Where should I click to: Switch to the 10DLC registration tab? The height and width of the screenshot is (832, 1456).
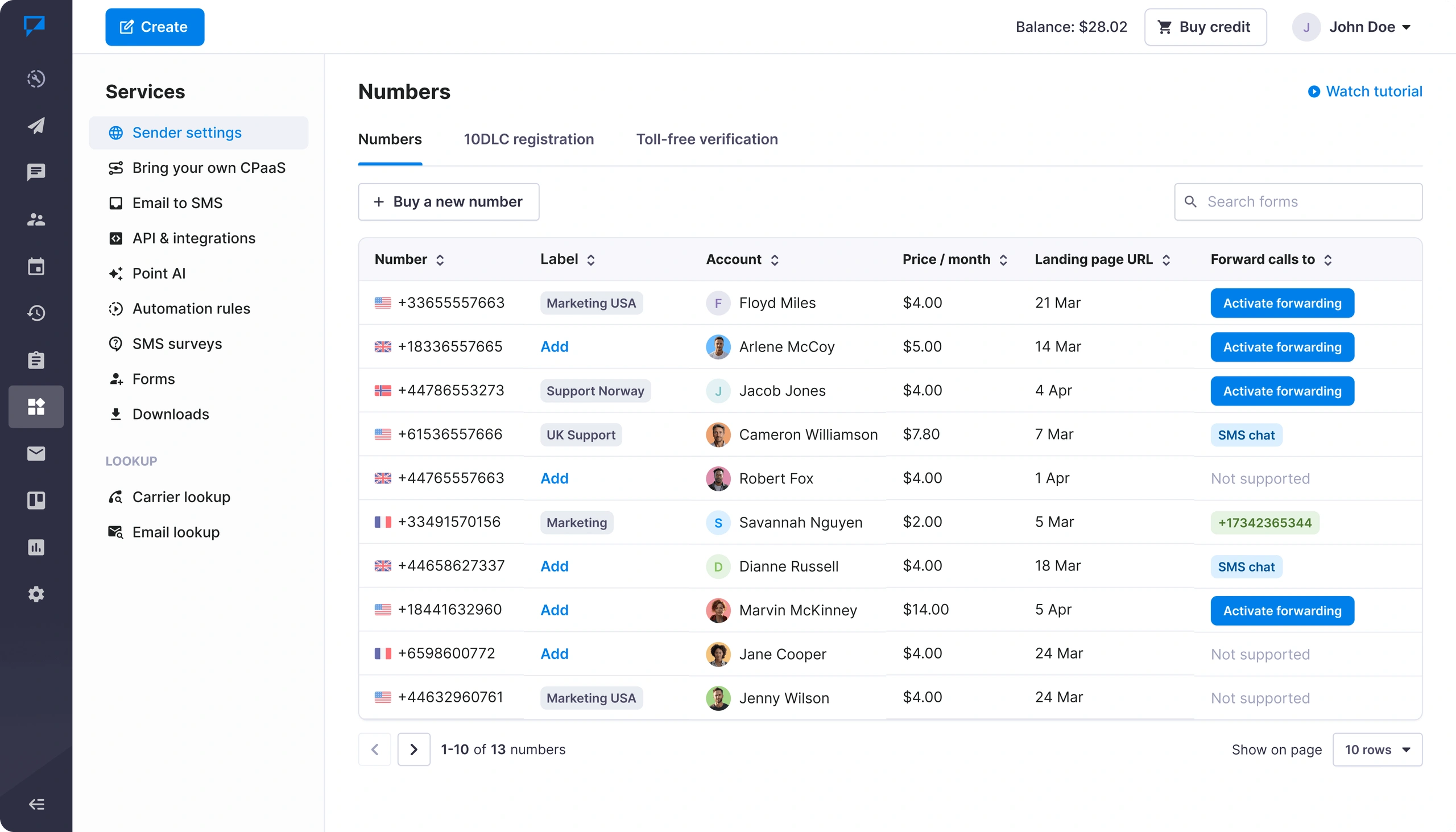pyautogui.click(x=528, y=139)
